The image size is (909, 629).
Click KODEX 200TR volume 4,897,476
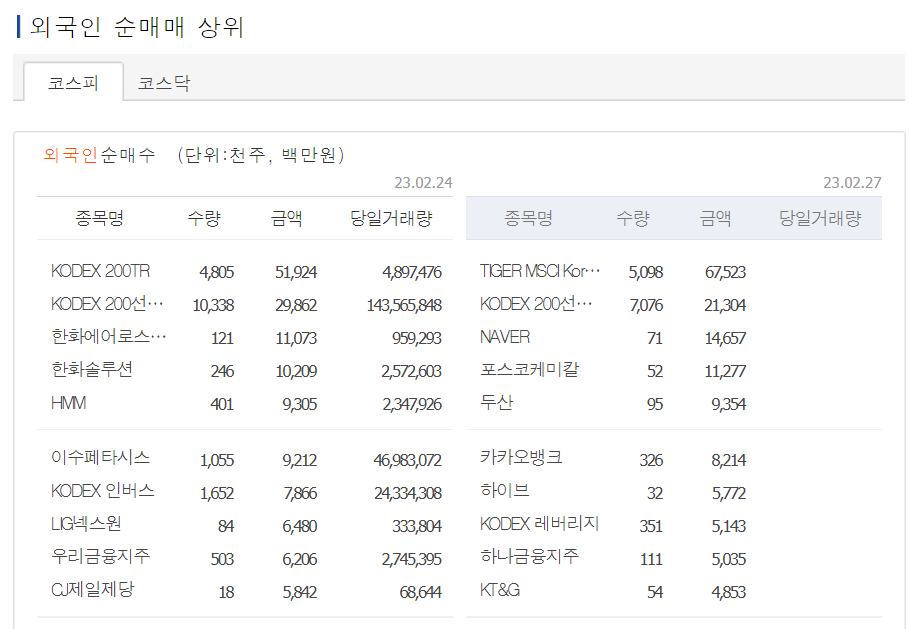tap(412, 272)
